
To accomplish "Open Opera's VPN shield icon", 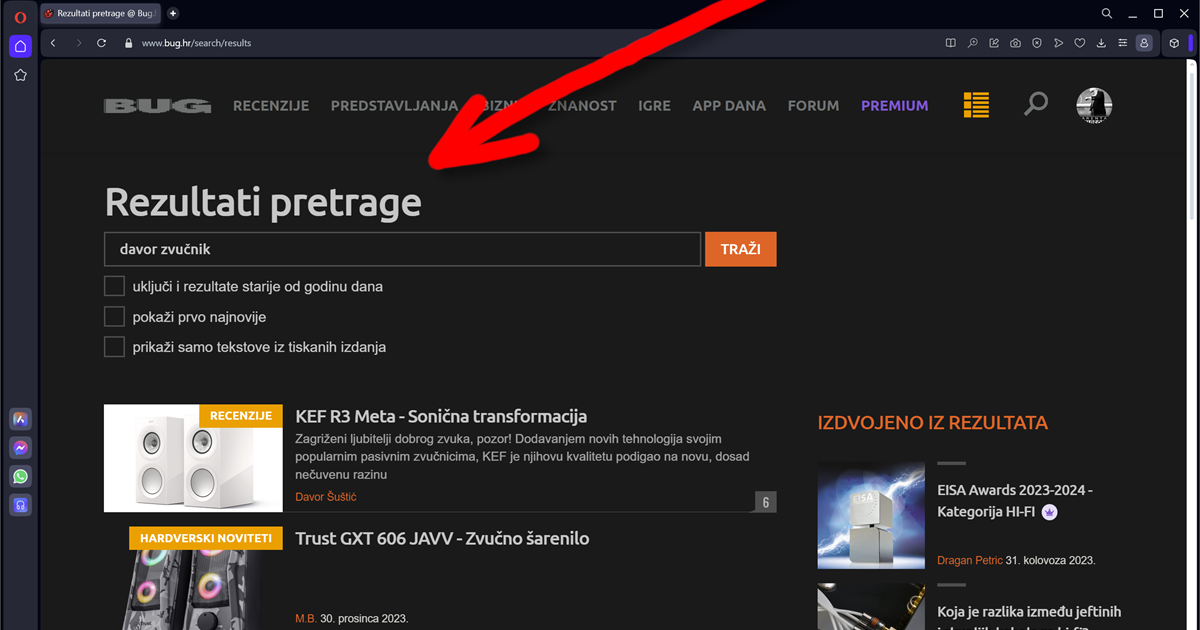I will pyautogui.click(x=1037, y=43).
